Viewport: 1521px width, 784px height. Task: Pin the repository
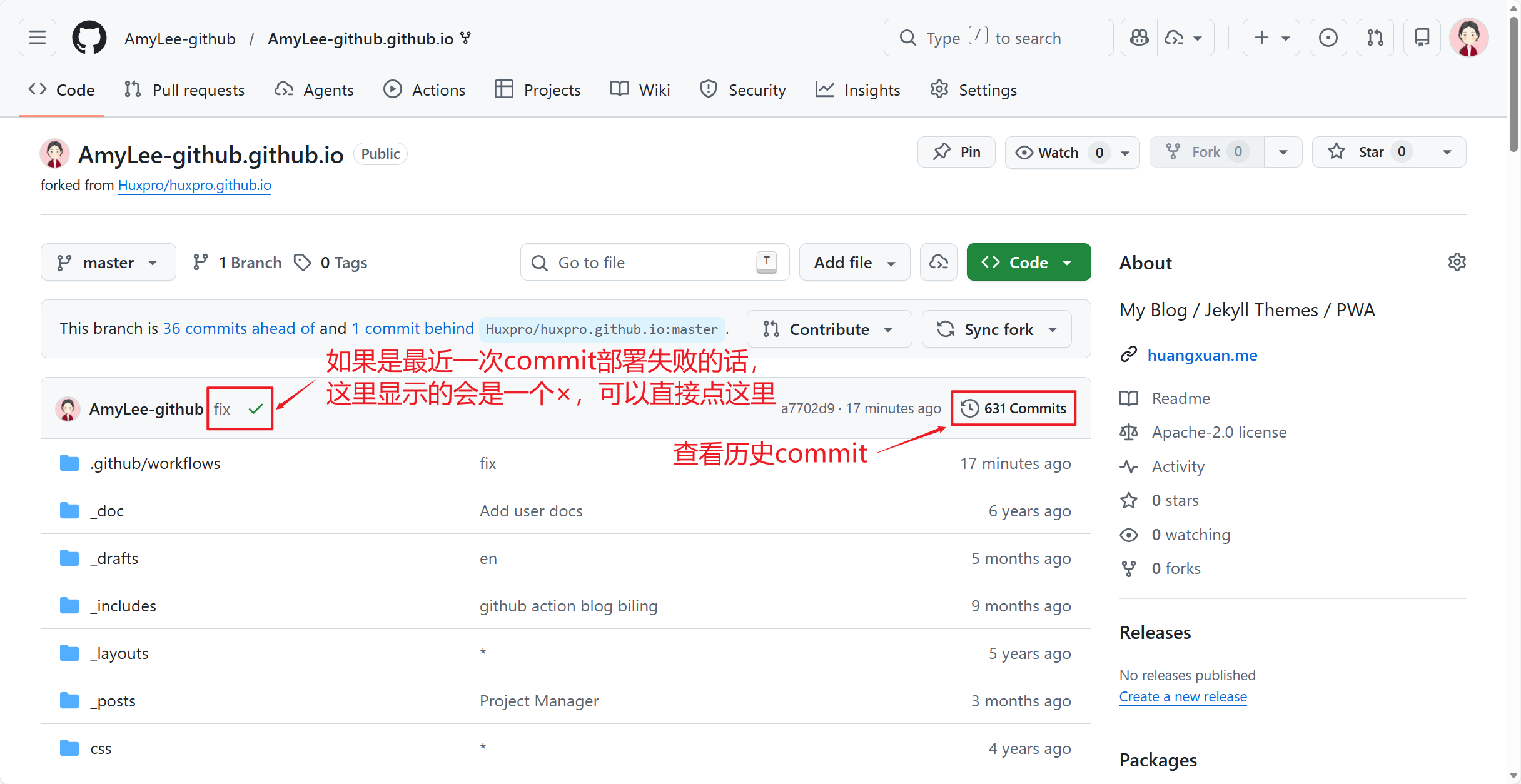(x=956, y=151)
